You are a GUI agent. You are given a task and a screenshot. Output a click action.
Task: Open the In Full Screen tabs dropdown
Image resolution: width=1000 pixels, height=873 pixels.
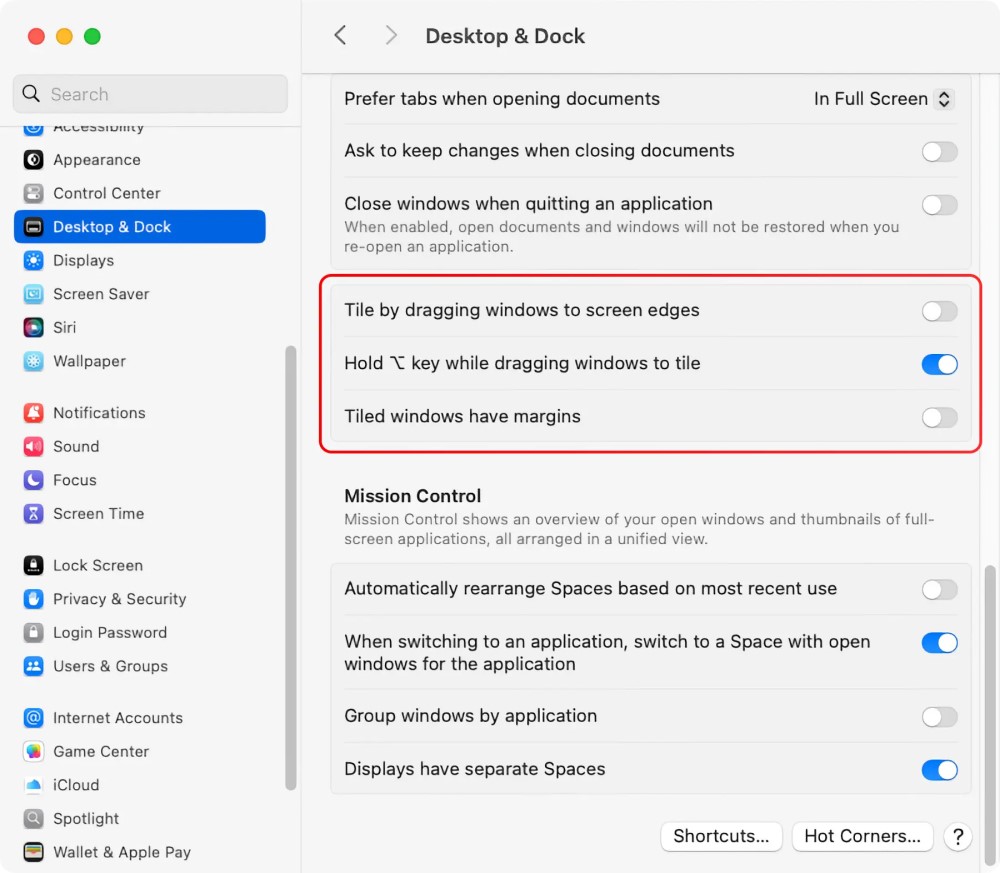point(884,99)
